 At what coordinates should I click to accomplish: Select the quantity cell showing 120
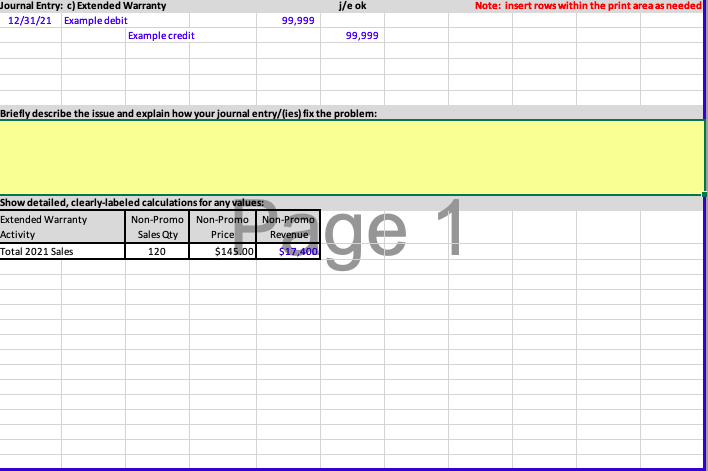click(157, 252)
